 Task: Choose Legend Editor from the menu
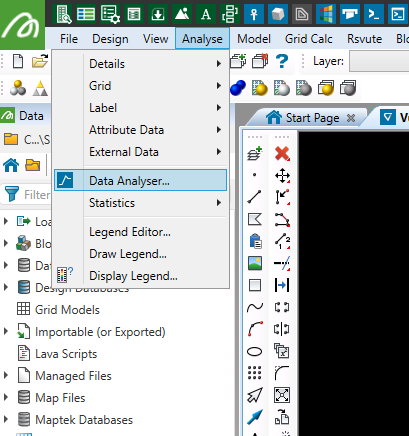pyautogui.click(x=140, y=232)
